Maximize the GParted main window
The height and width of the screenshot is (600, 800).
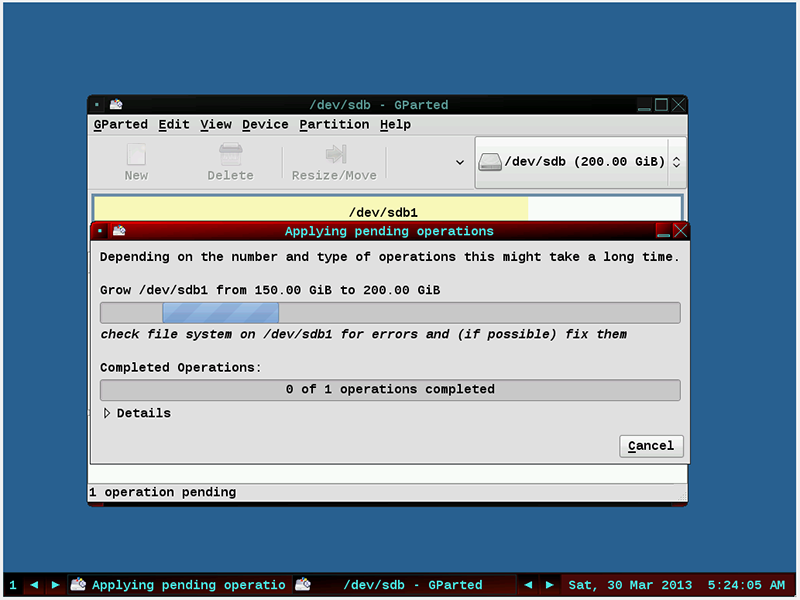click(661, 105)
